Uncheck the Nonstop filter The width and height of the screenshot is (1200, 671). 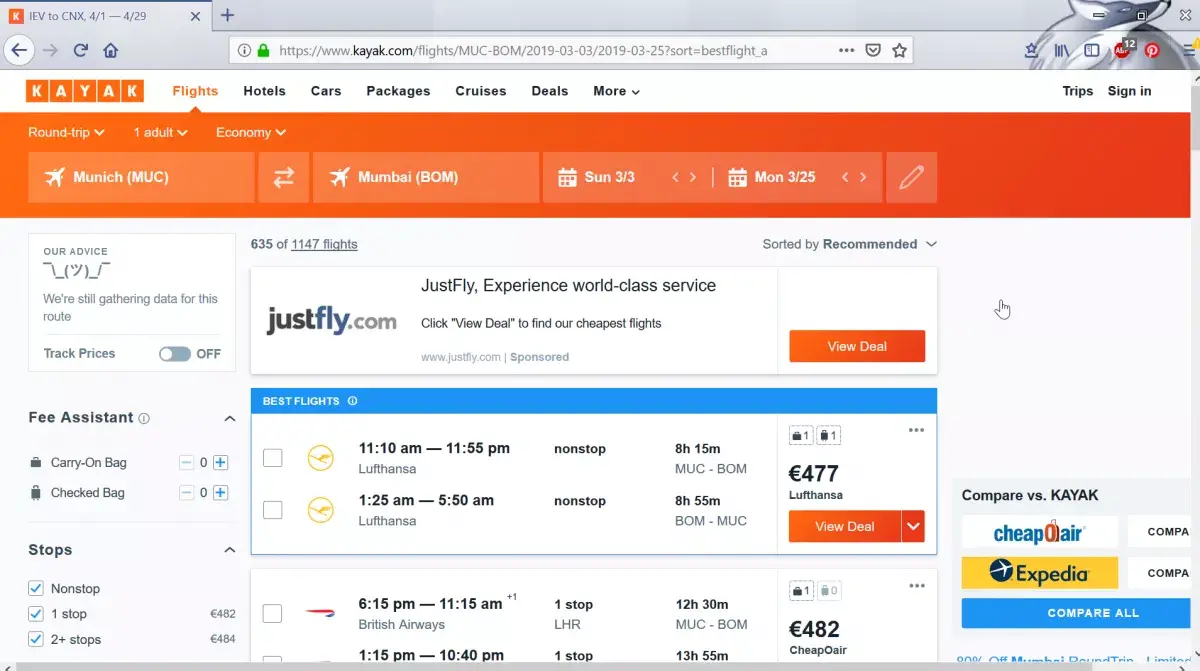click(36, 588)
